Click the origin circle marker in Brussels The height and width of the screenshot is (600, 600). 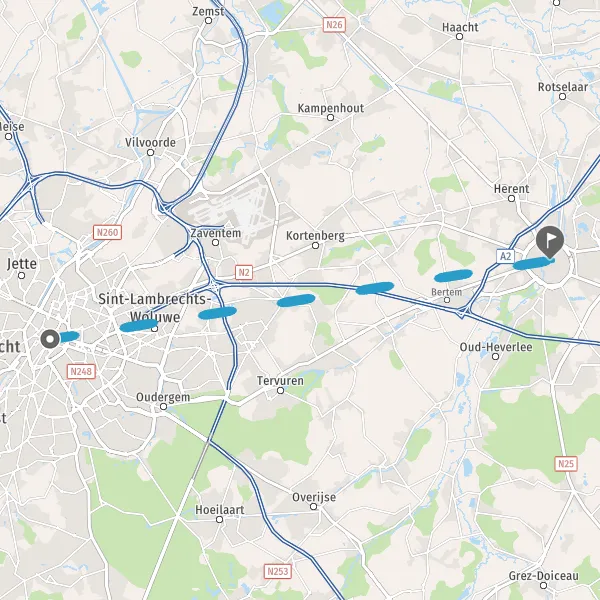[x=50, y=339]
